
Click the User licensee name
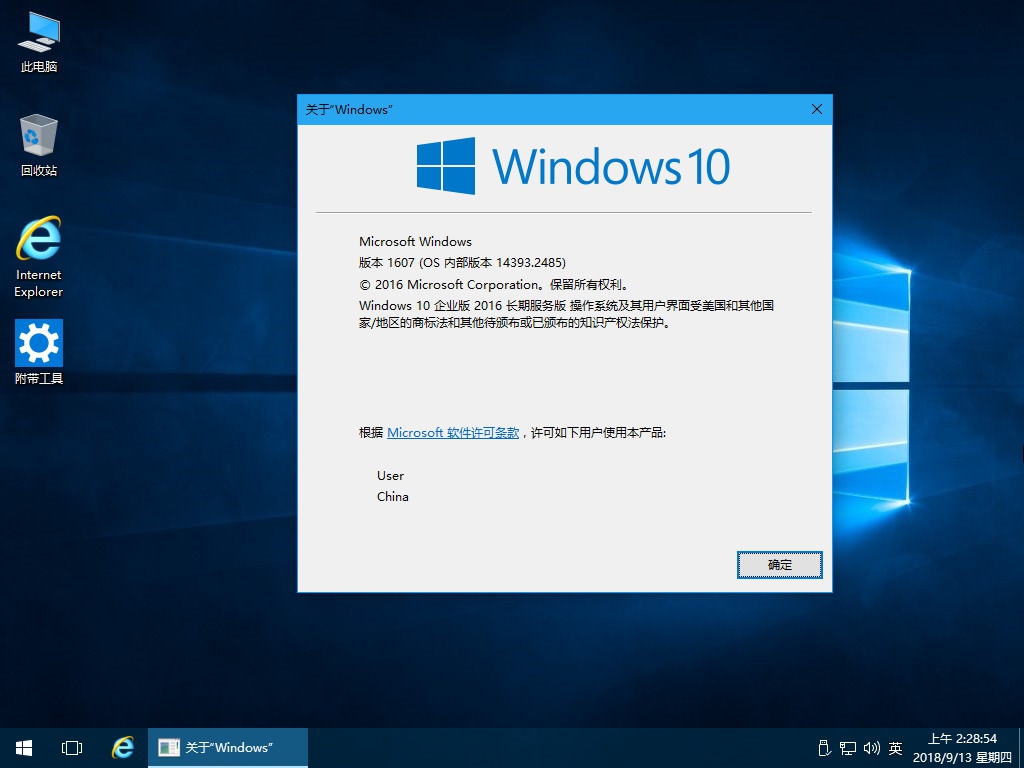coord(391,475)
